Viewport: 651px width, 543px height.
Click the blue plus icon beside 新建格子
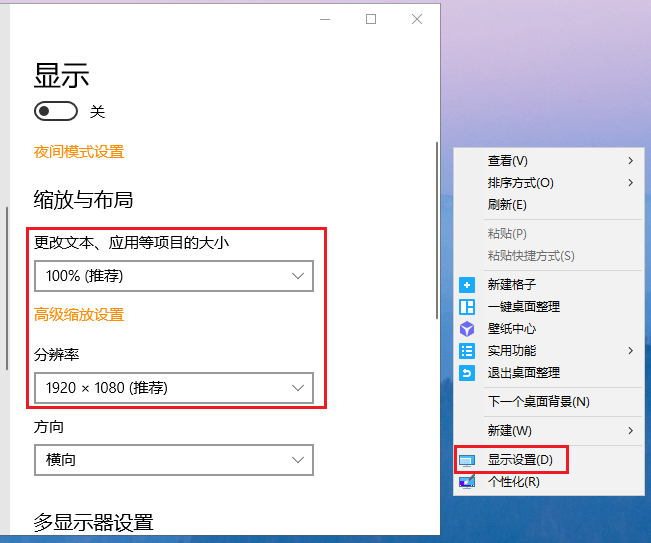(x=466, y=285)
